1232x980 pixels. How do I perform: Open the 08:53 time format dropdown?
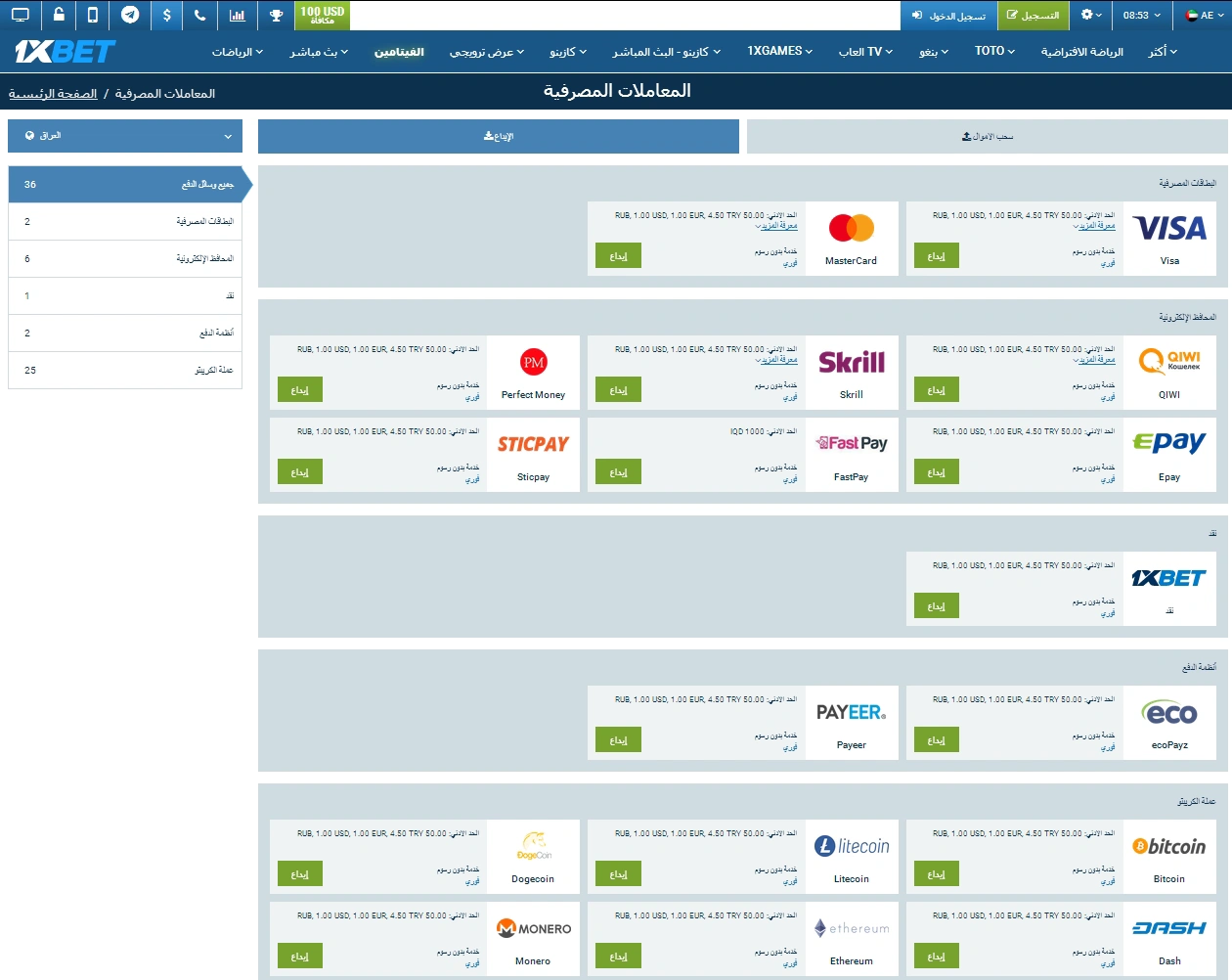1142,16
